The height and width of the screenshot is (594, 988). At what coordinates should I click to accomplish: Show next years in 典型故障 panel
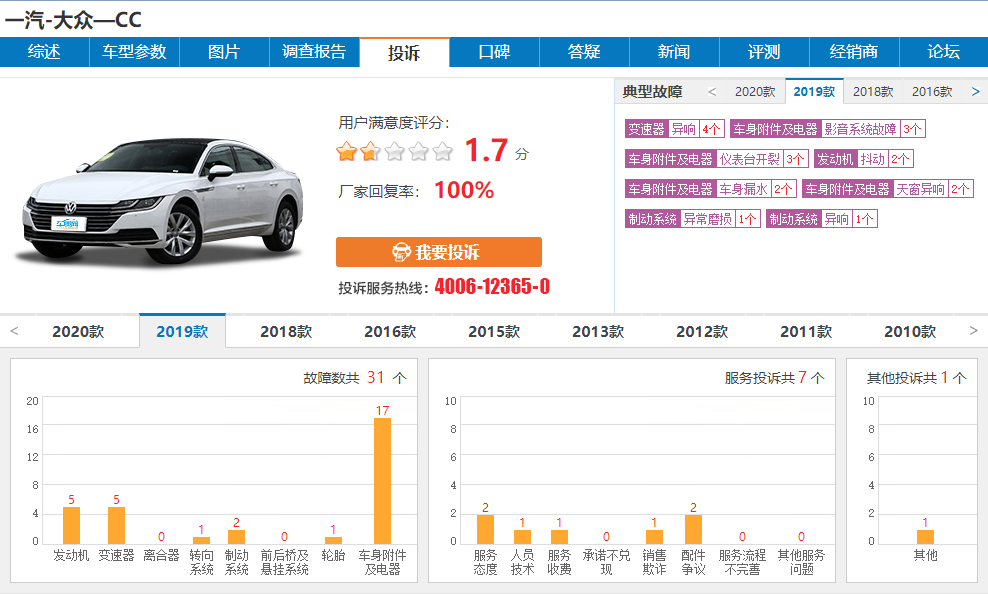pyautogui.click(x=975, y=92)
